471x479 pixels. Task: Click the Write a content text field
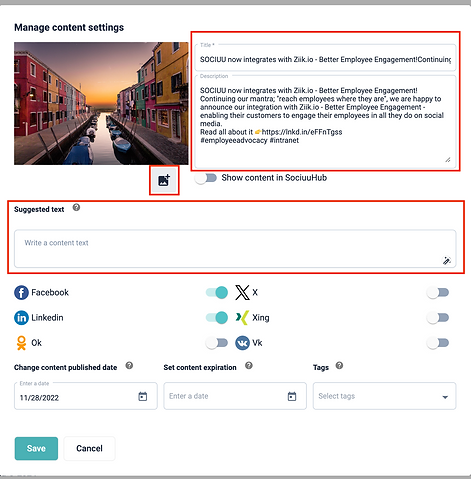235,248
